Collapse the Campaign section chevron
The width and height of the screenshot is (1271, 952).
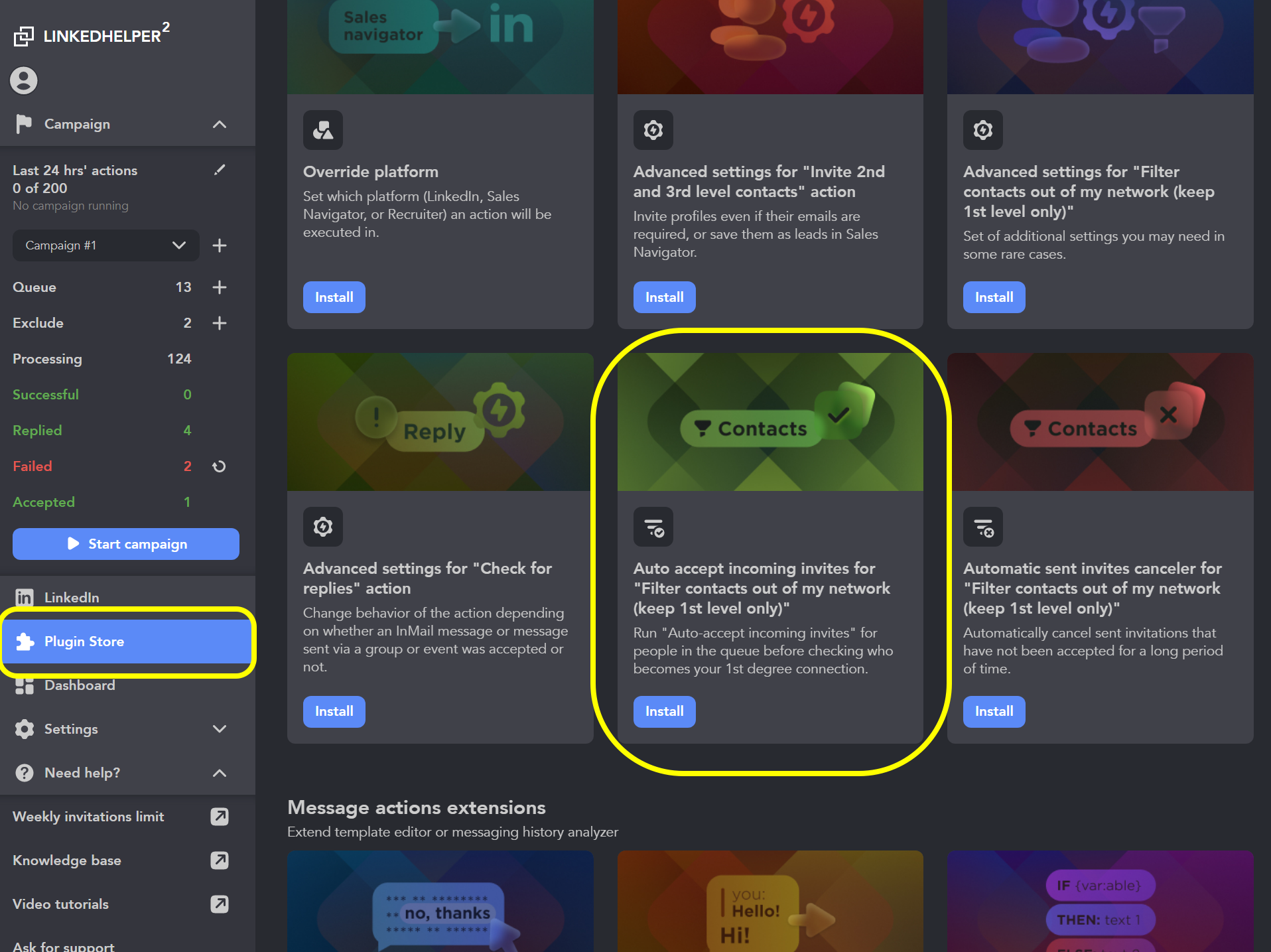tap(220, 124)
